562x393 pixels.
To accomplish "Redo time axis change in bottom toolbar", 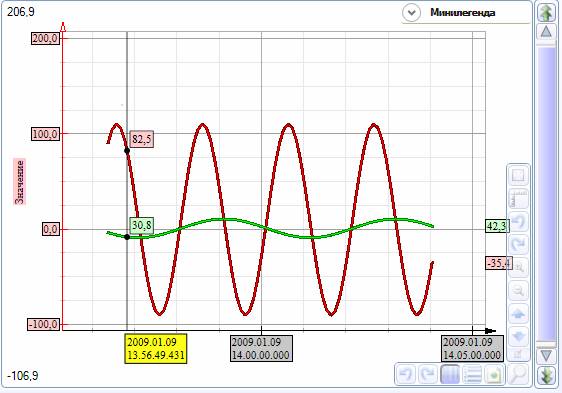I will (x=428, y=374).
